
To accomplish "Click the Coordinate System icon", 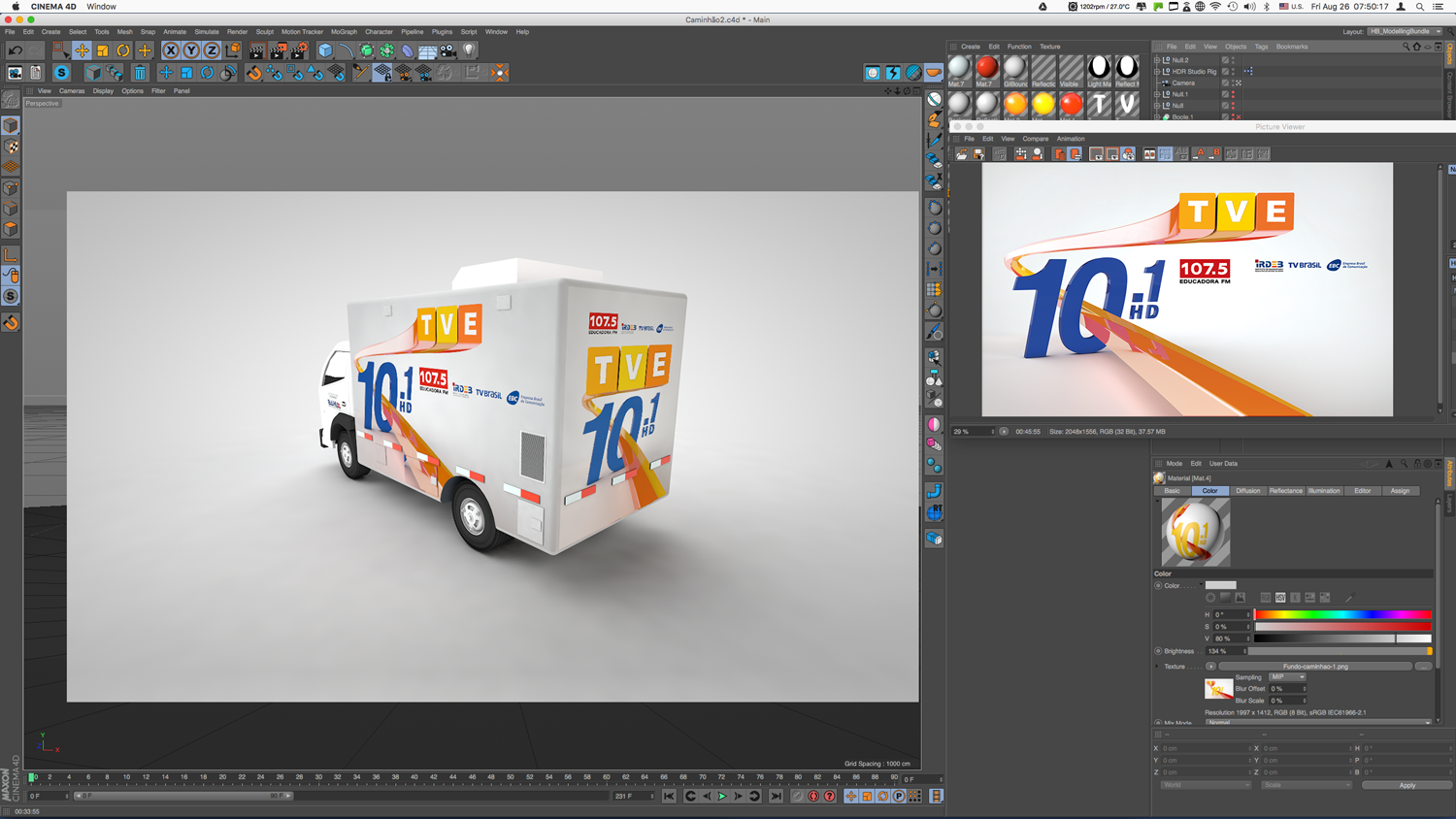I will tap(233, 50).
